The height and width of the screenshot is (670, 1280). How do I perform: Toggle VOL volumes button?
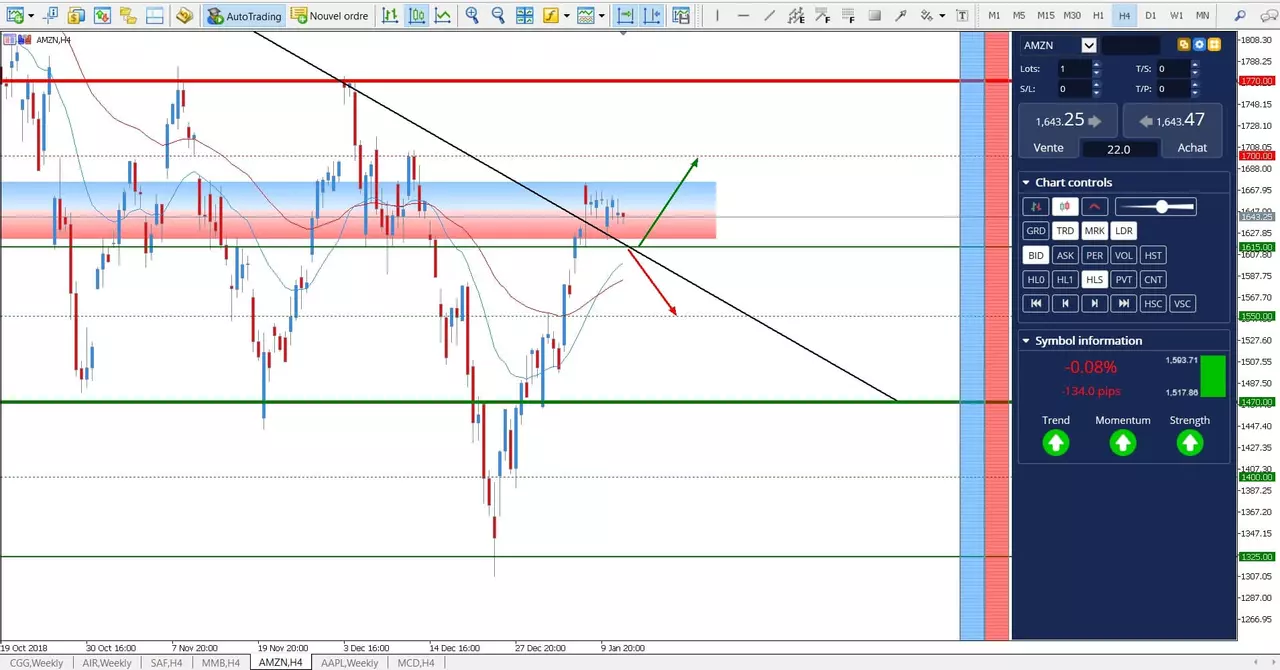(1124, 255)
